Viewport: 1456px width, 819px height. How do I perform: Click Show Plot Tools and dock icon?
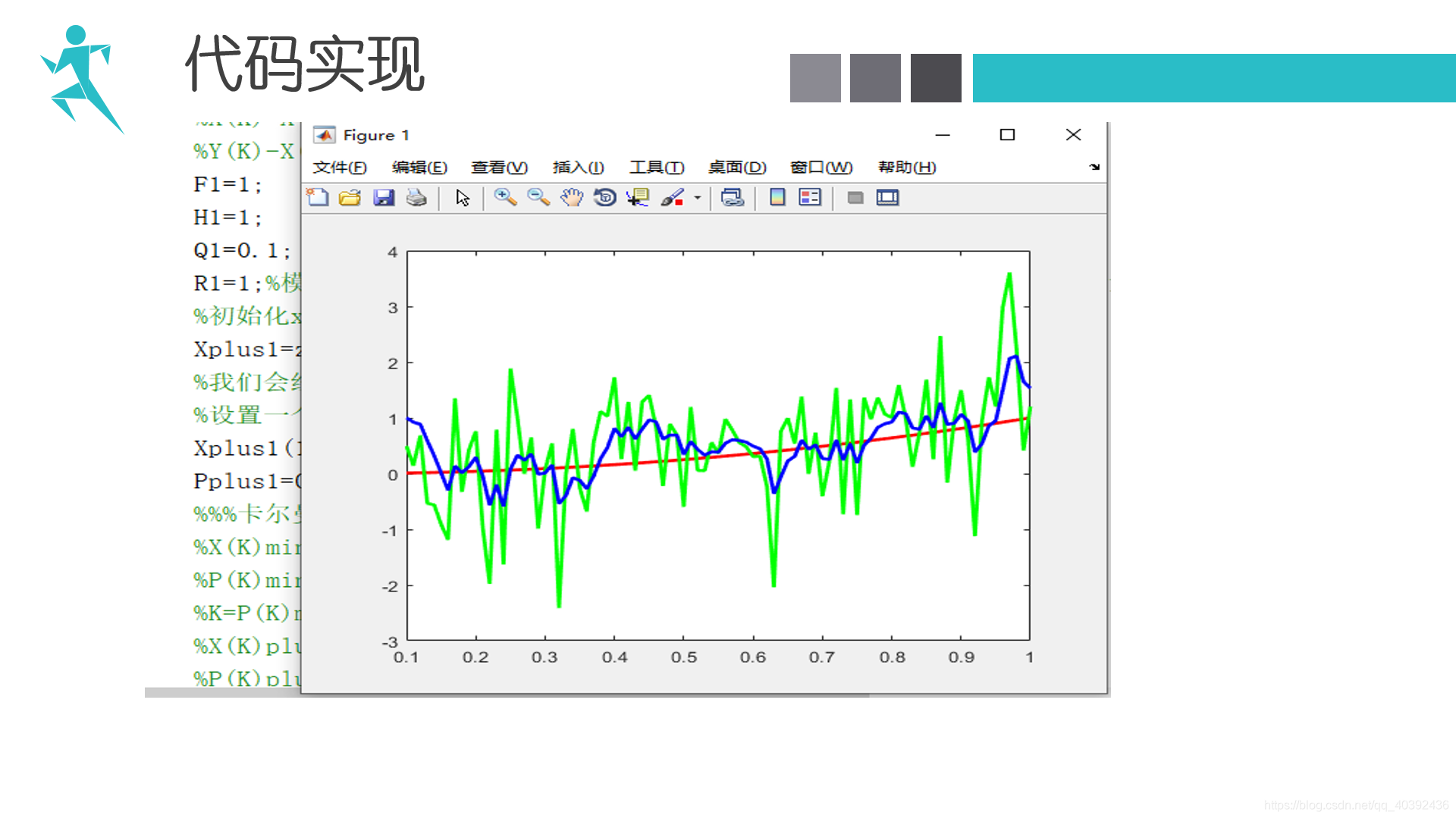tap(887, 198)
